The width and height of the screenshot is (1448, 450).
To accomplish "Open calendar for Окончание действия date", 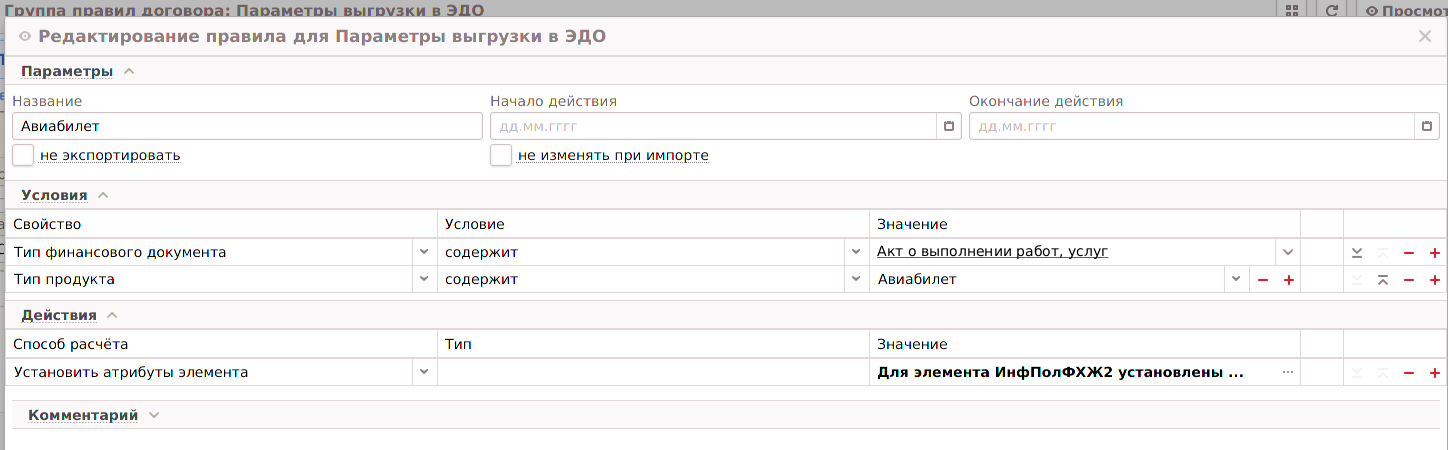I will click(x=1427, y=127).
